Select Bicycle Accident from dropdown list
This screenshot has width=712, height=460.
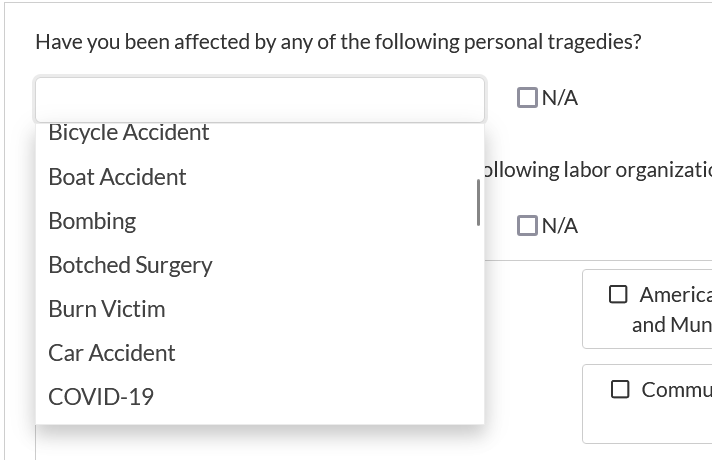click(129, 133)
